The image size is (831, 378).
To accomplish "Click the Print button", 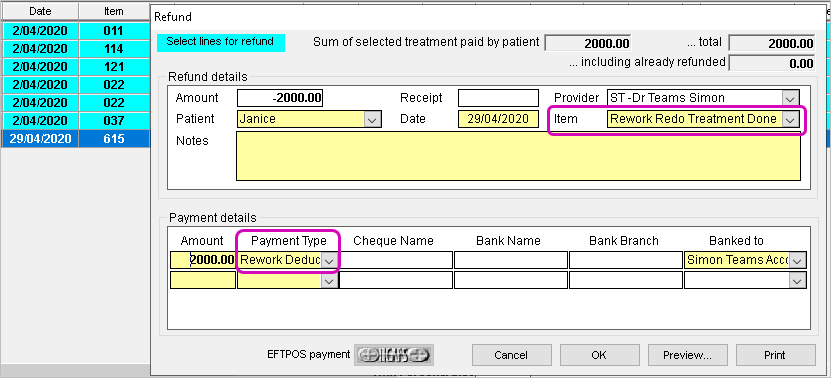I will click(x=775, y=355).
